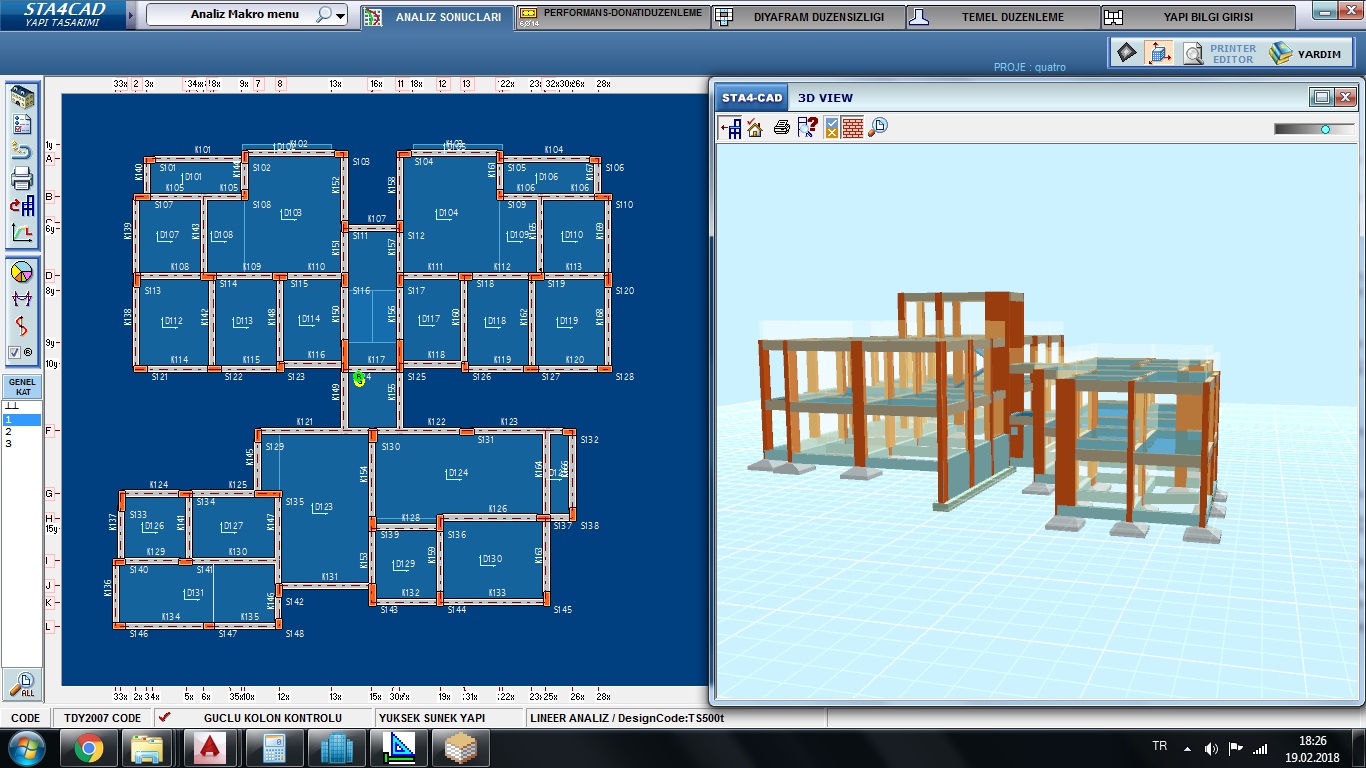
Task: Select floor 3 in the story list
Action: (9, 443)
